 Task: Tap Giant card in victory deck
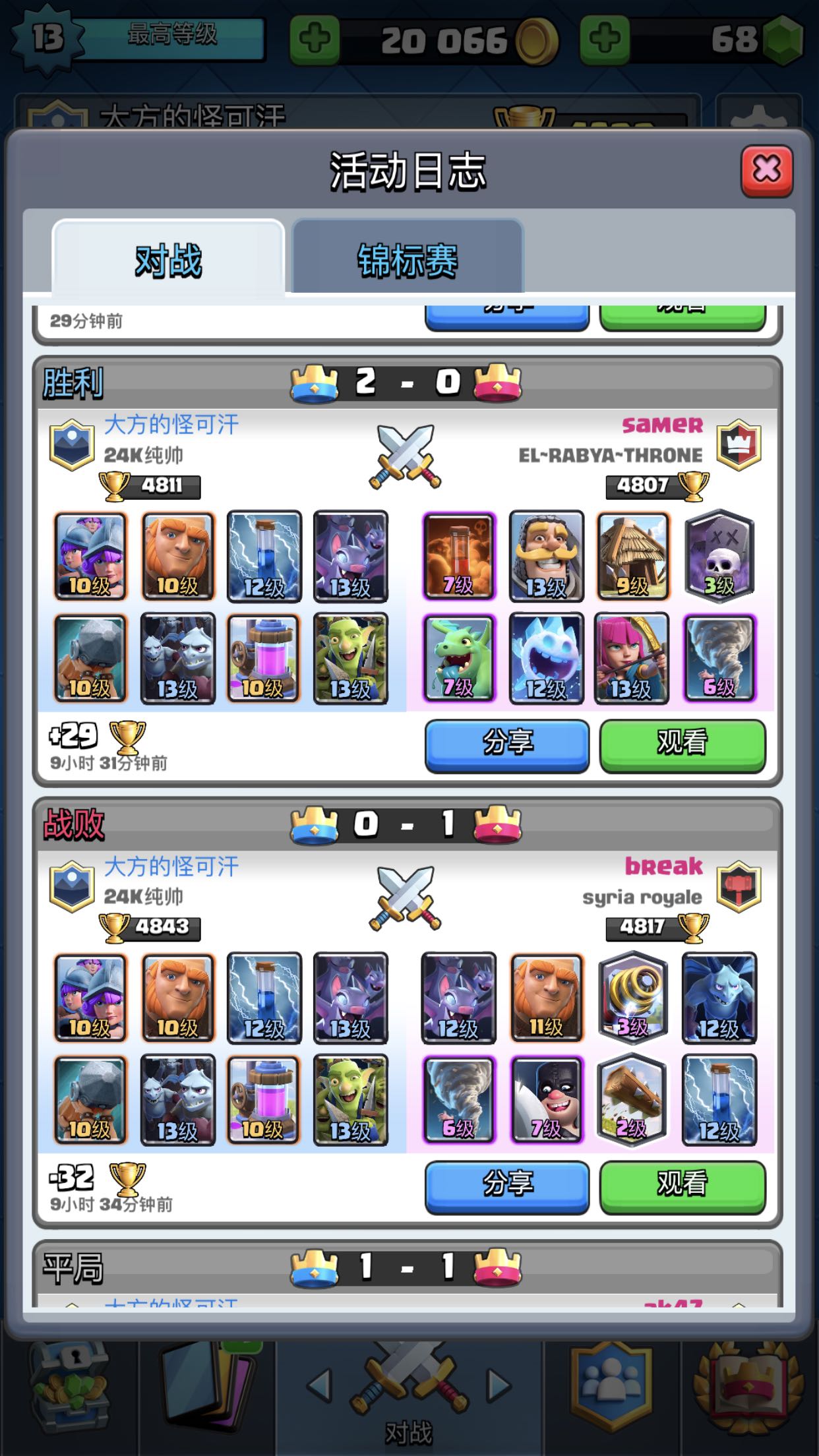pyautogui.click(x=178, y=556)
